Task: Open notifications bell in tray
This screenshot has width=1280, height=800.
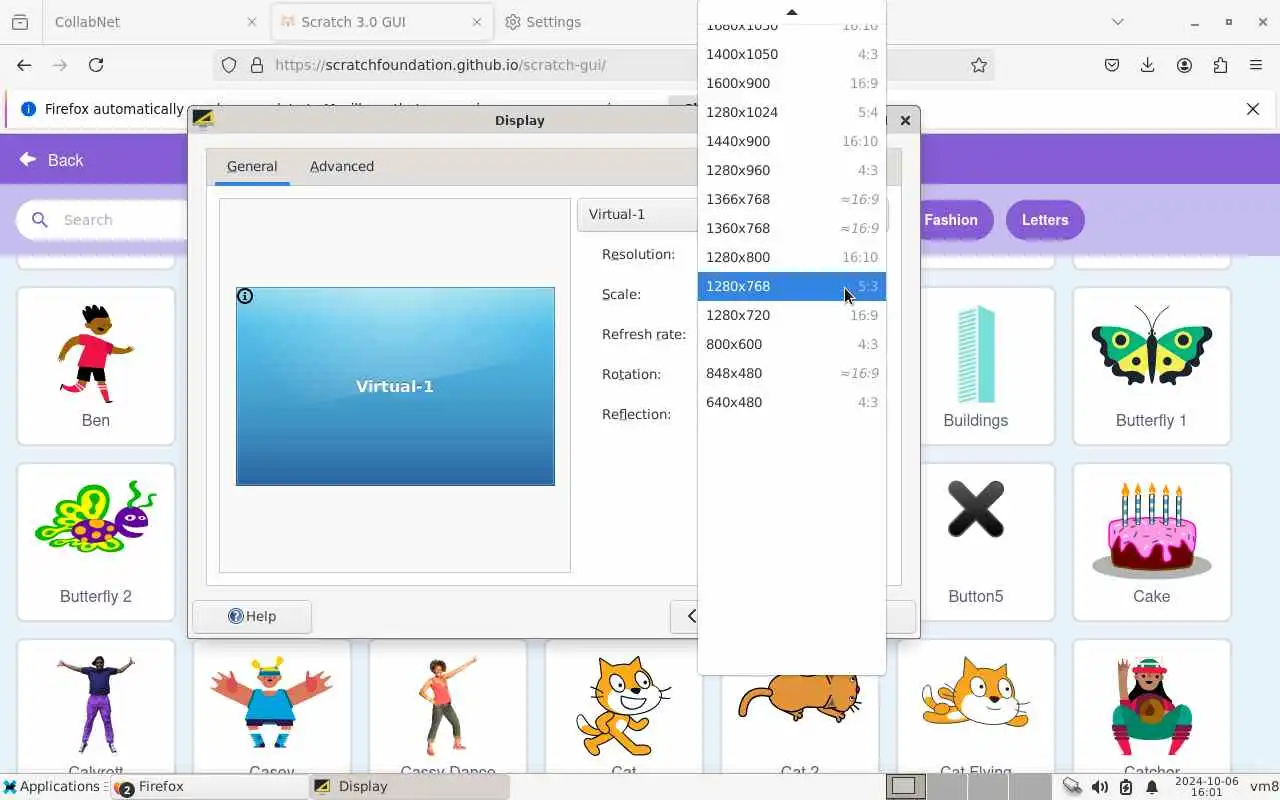Action: click(x=1152, y=787)
